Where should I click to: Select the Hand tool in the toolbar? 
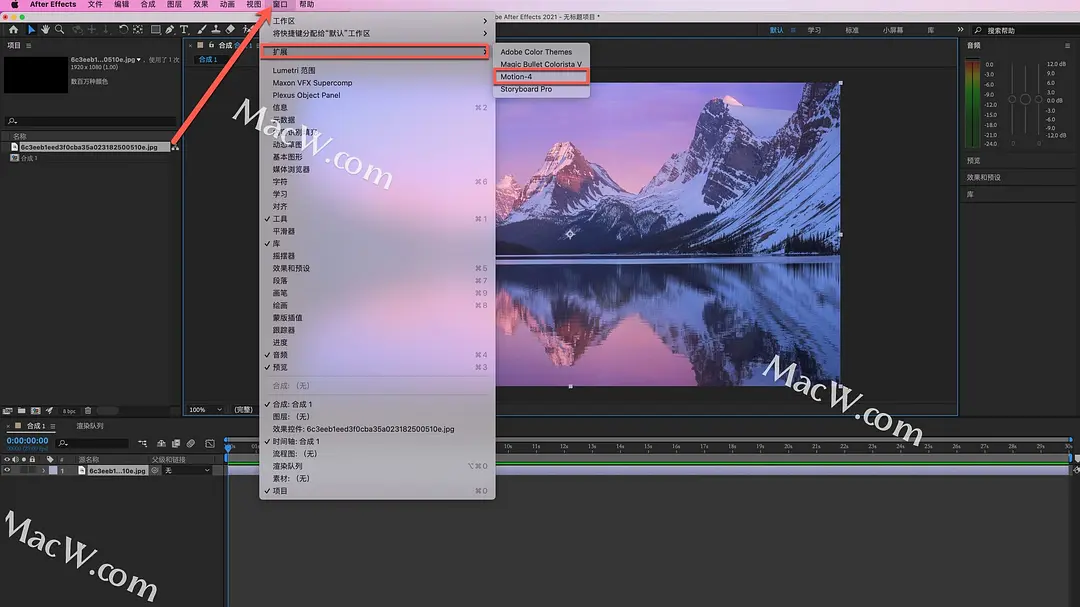tap(45, 29)
